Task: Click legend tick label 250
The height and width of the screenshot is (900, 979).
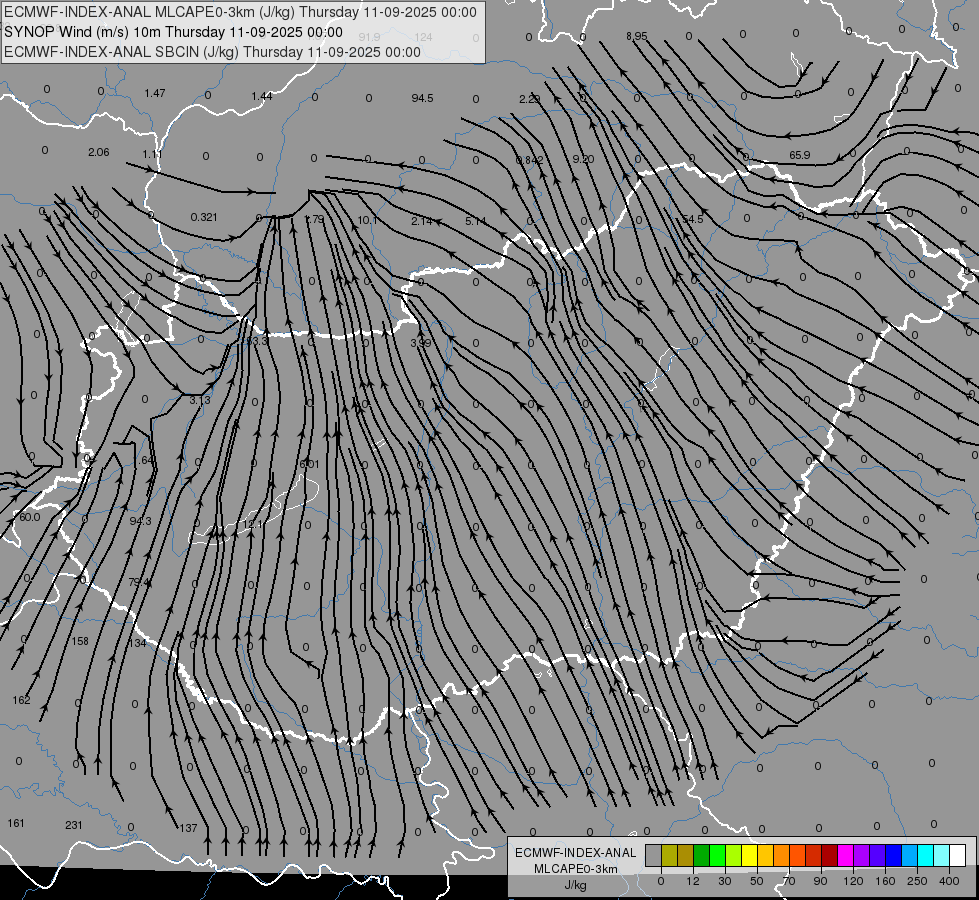Action: (x=917, y=881)
